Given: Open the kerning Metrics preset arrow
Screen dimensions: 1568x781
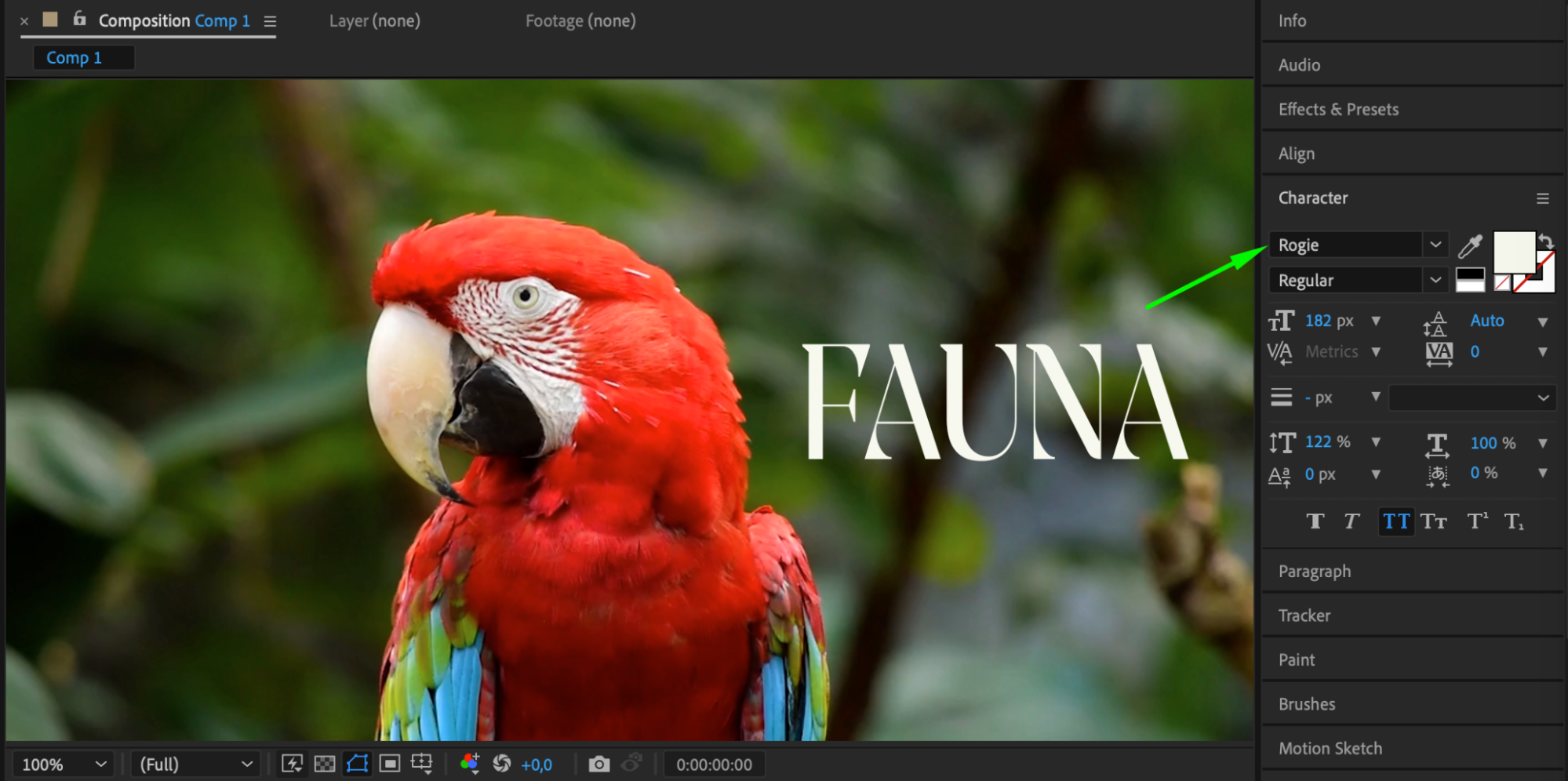Looking at the screenshot, I should pos(1376,352).
